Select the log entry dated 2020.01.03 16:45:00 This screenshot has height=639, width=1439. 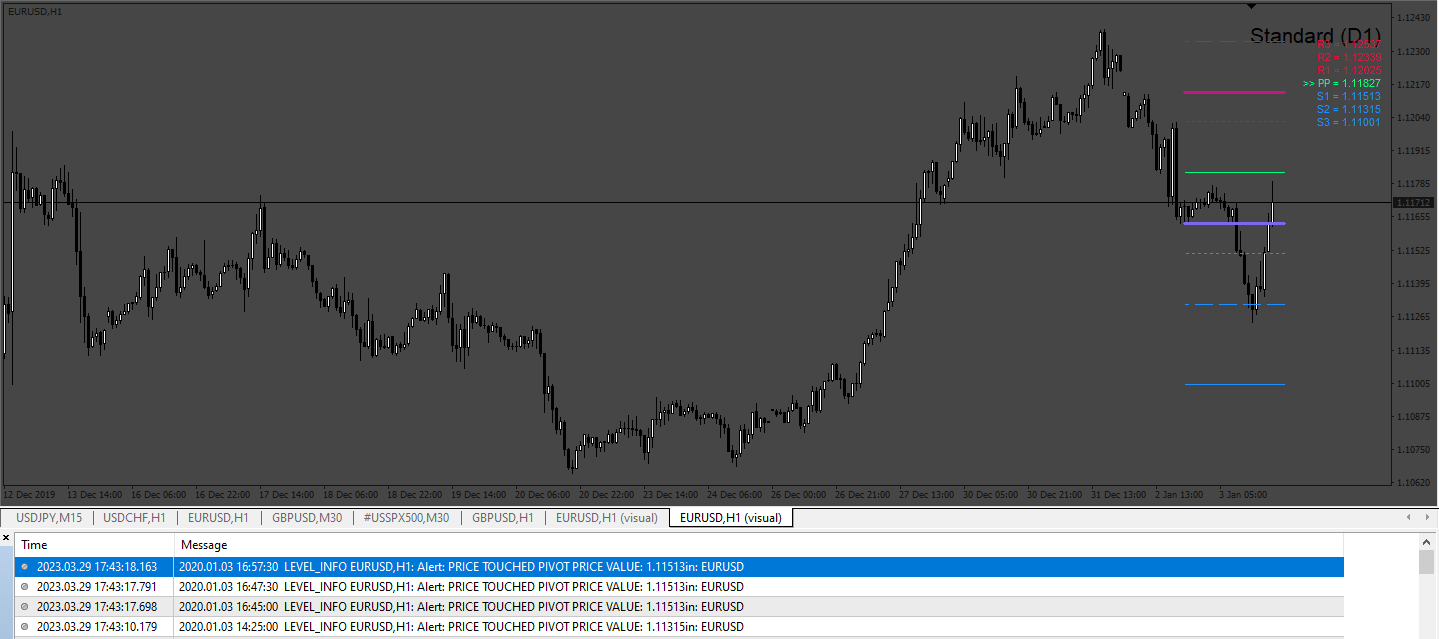pos(679,607)
